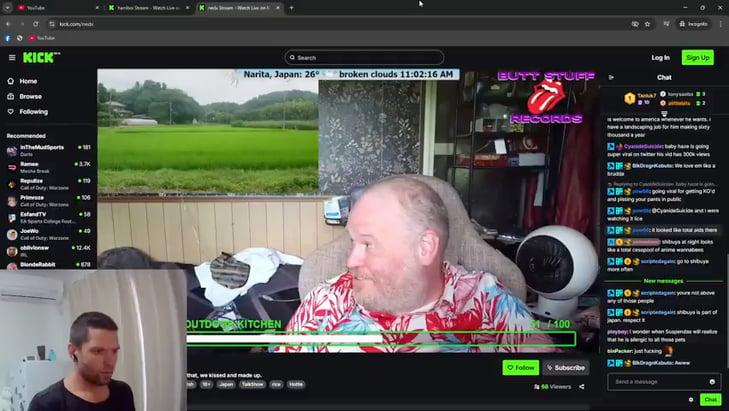Open oblivionsw recommended channel

tap(48, 251)
